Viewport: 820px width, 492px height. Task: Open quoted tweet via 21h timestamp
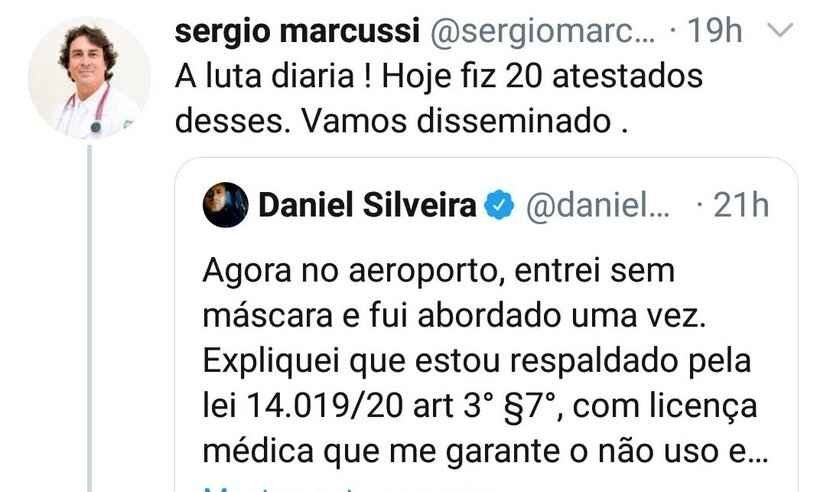coord(741,205)
